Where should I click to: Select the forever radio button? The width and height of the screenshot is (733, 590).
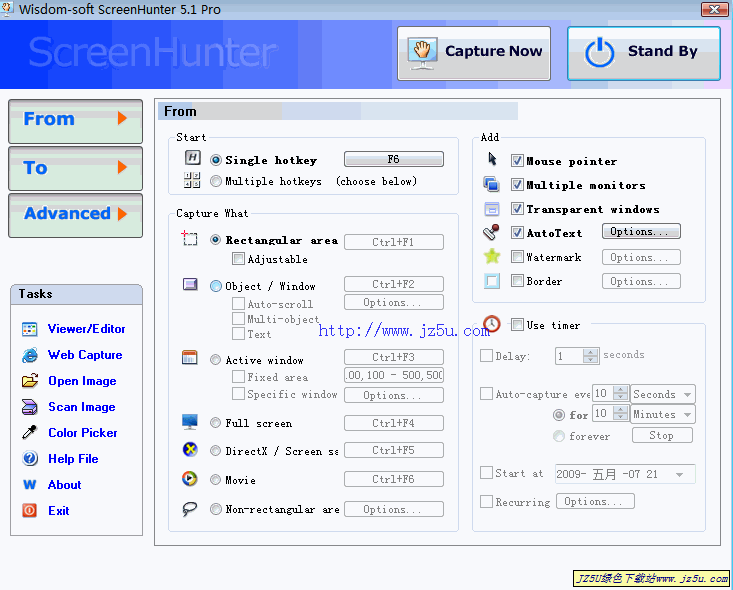pyautogui.click(x=559, y=436)
